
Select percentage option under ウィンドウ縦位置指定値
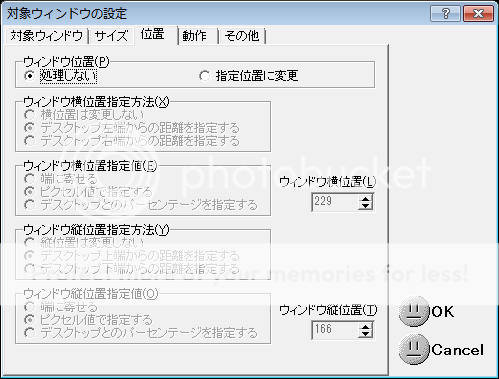(x=141, y=333)
